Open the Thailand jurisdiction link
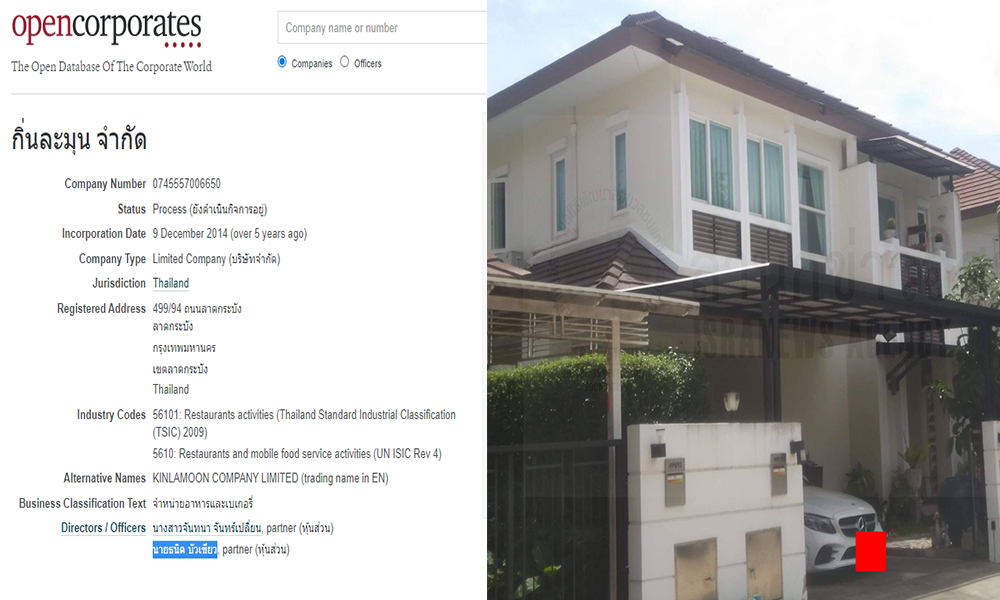This screenshot has height=600, width=1000. pyautogui.click(x=170, y=283)
